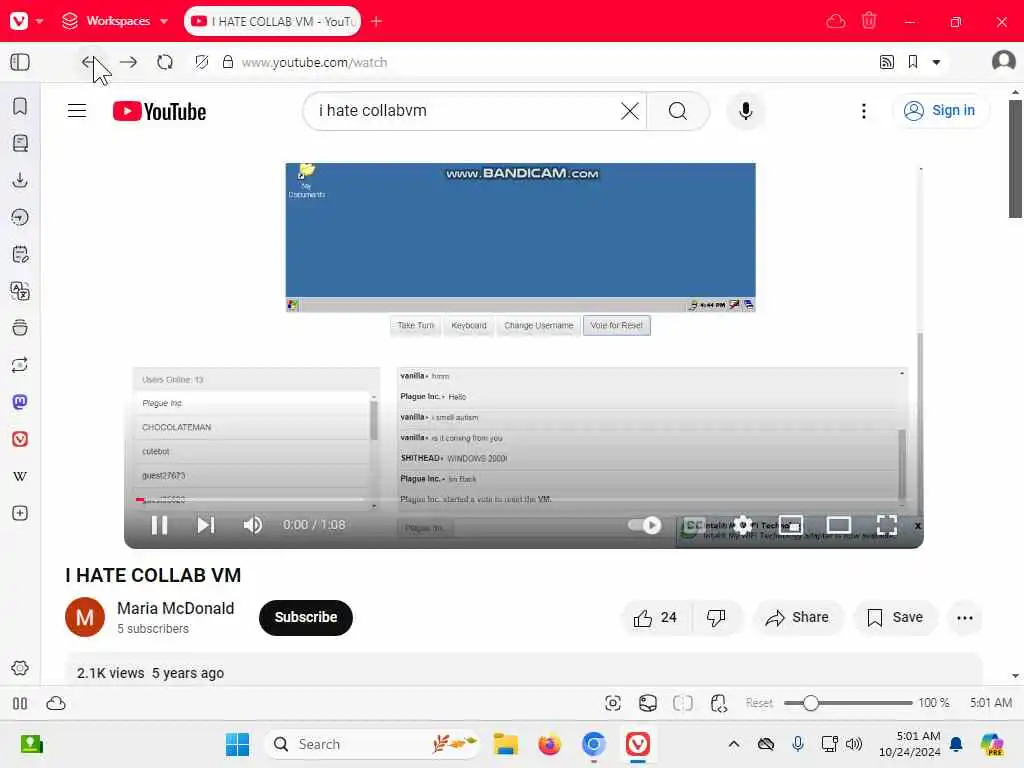Open closed tabs trash icon
This screenshot has width=1024, height=768.
pyautogui.click(x=869, y=21)
